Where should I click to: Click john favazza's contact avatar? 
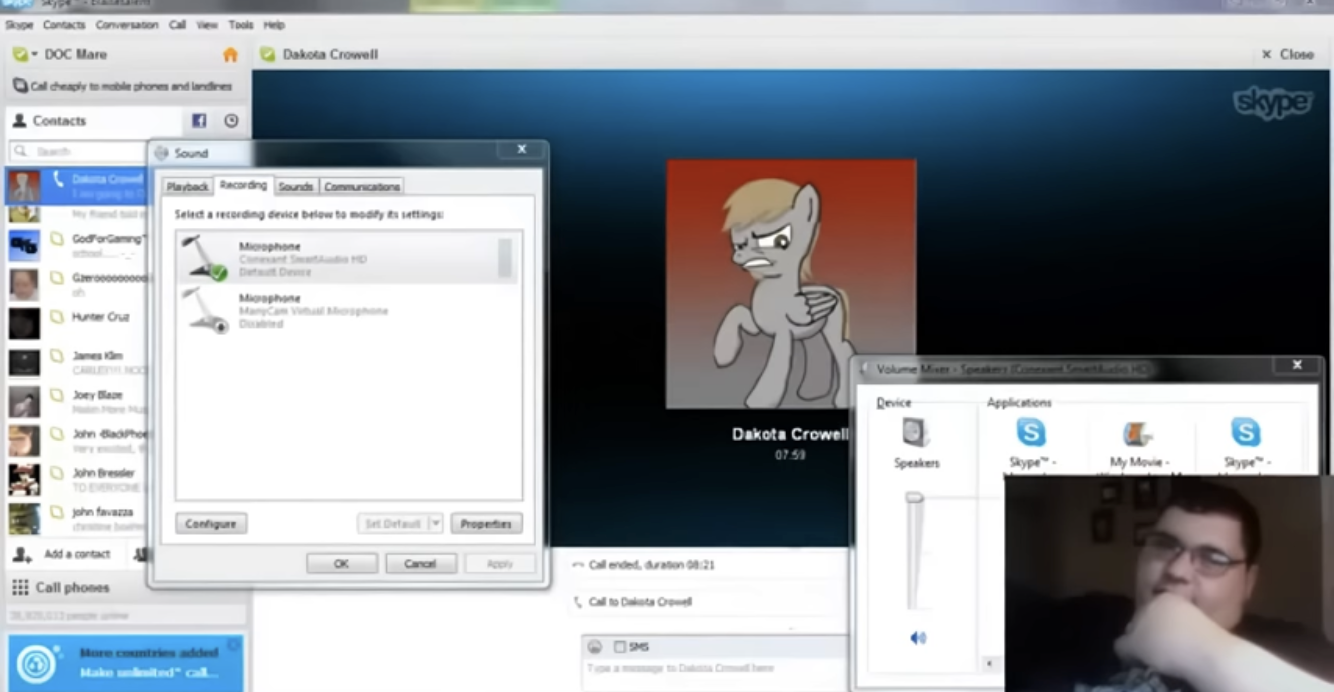click(x=24, y=518)
